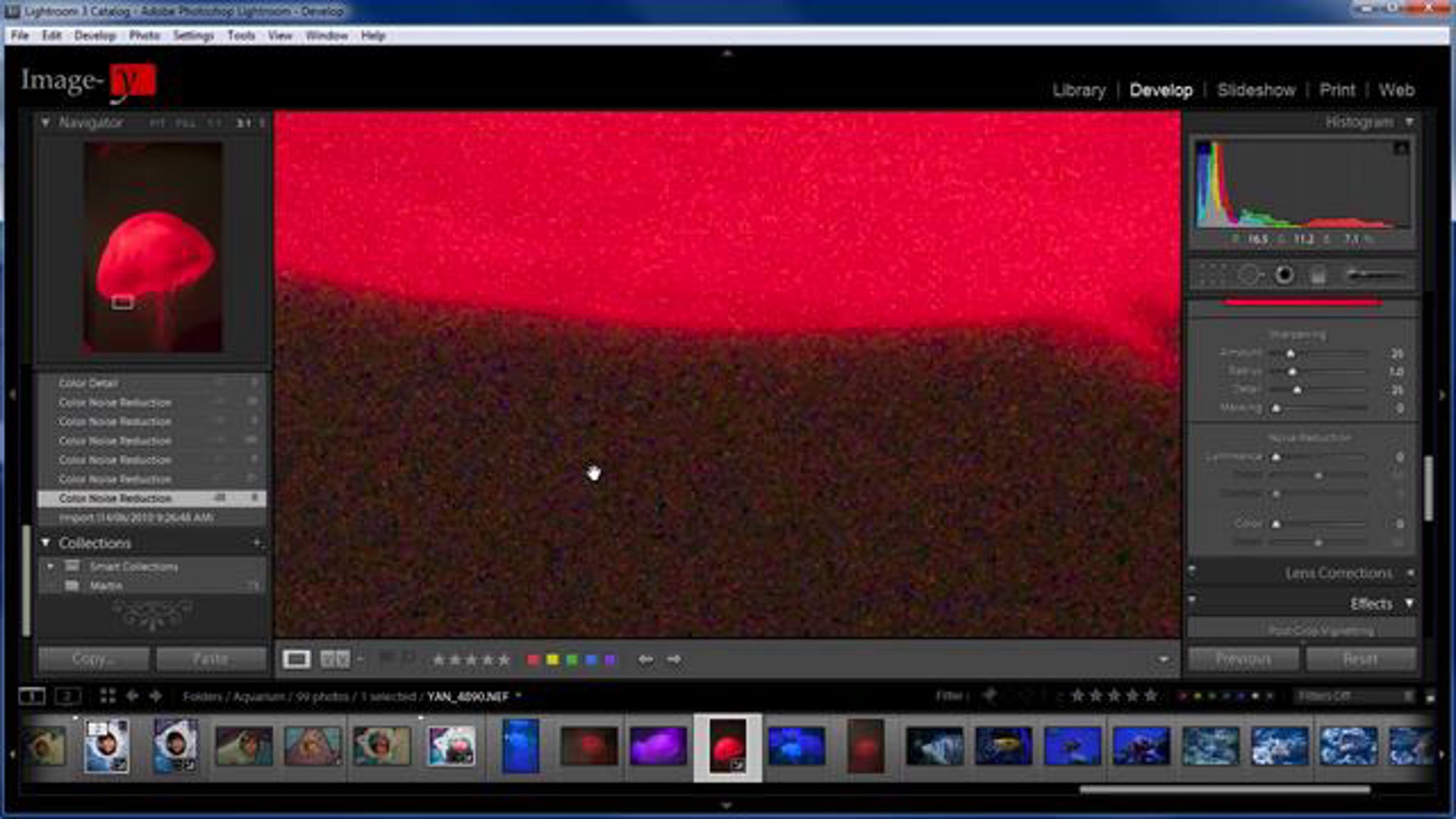The width and height of the screenshot is (1456, 819).
Task: Adjust the Sharpening Amount slider
Action: 1290,353
